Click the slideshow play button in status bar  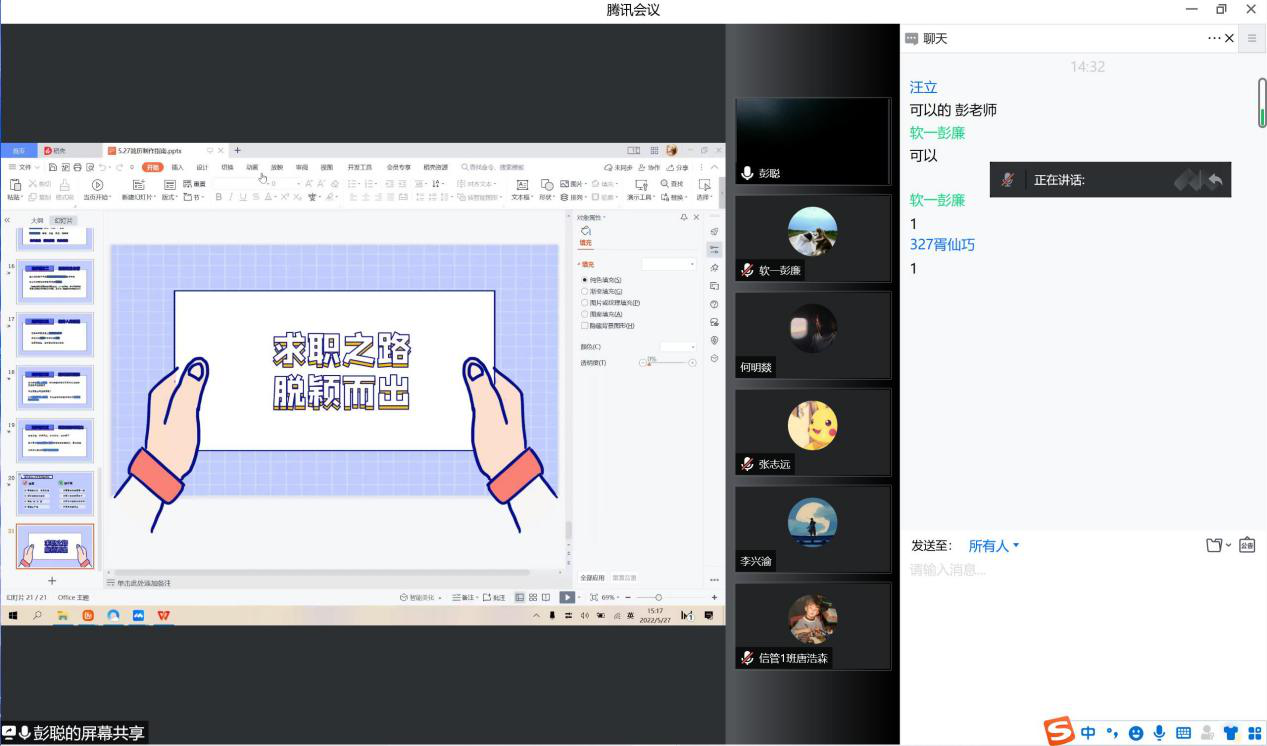[x=566, y=597]
